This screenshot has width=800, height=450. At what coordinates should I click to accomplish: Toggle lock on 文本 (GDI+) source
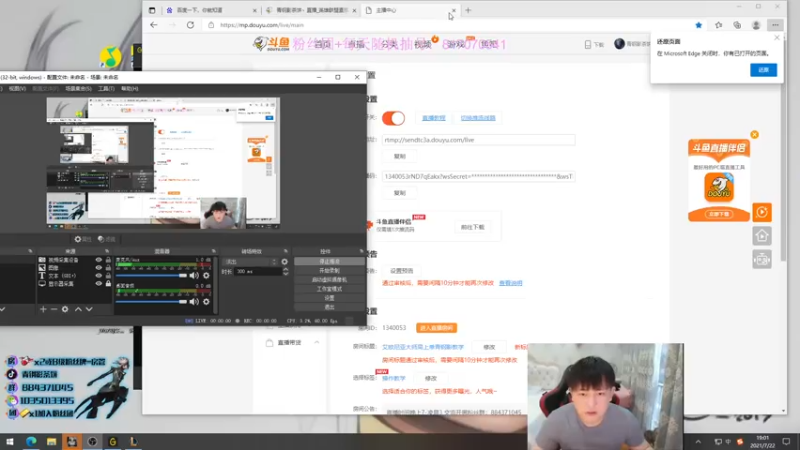click(108, 276)
